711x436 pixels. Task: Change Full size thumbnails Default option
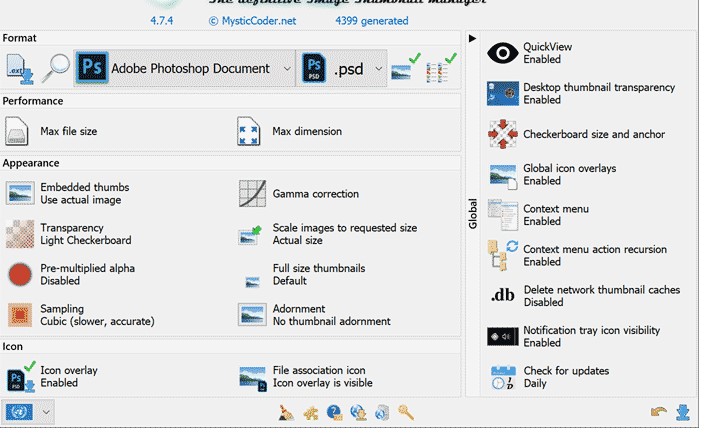pos(290,281)
